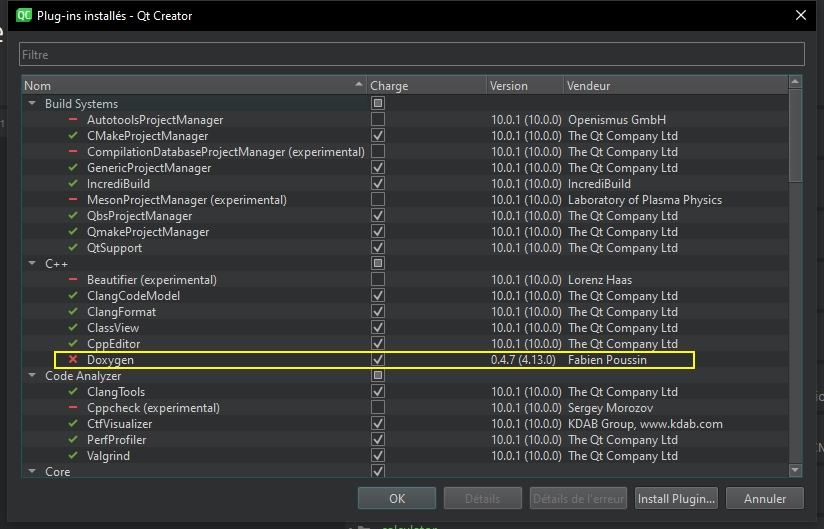Image resolution: width=824 pixels, height=529 pixels.
Task: Click the scrollbar down arrow
Action: pos(795,470)
